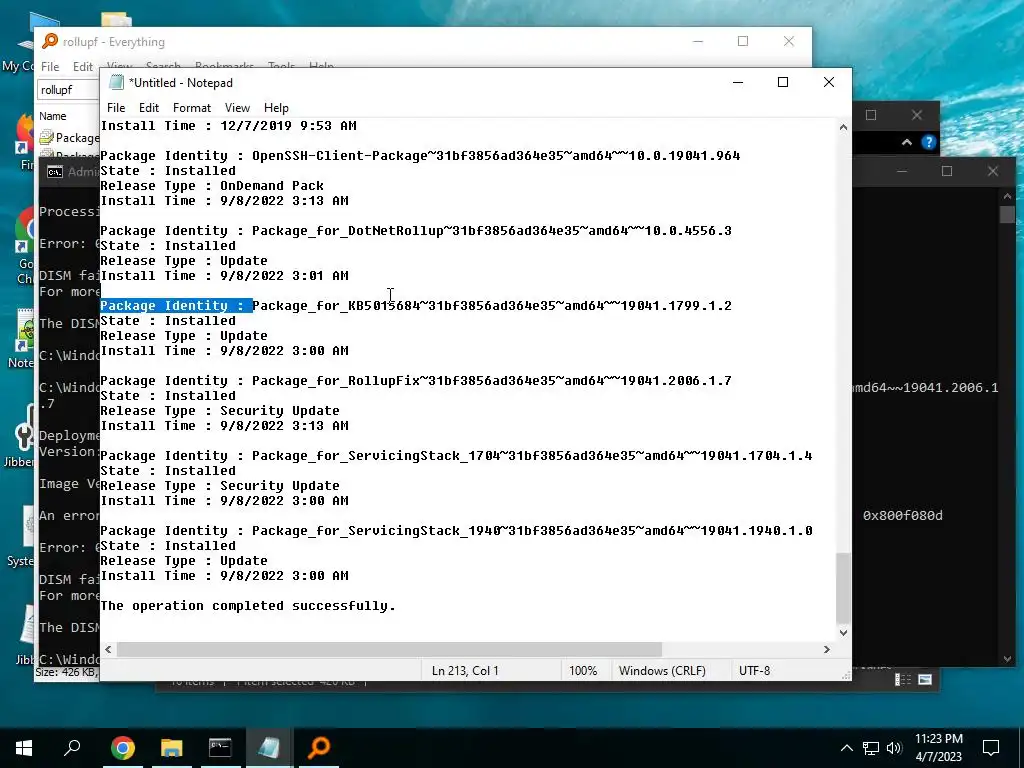The height and width of the screenshot is (768, 1024).
Task: Close the Everything window
Action: (789, 41)
